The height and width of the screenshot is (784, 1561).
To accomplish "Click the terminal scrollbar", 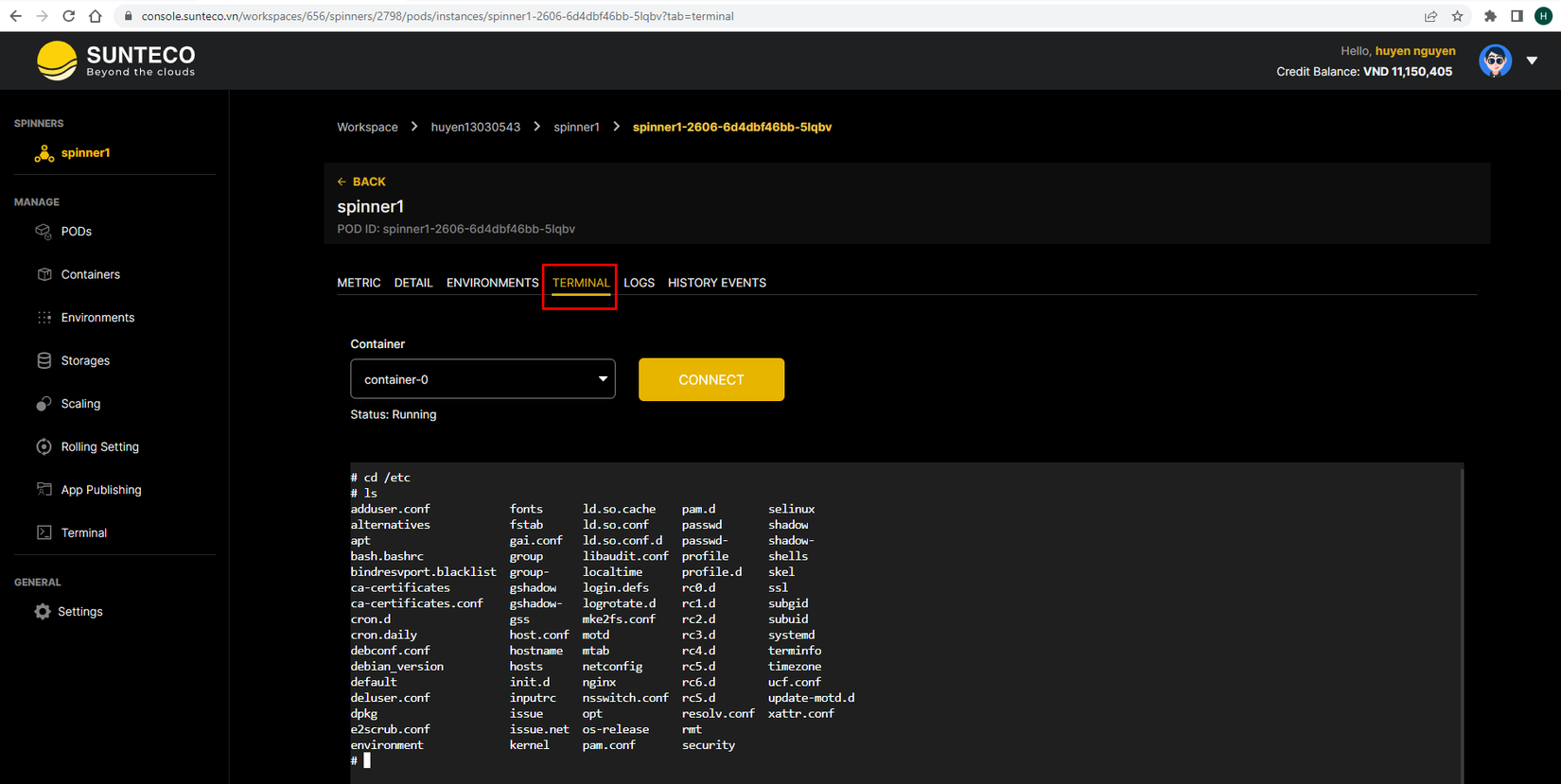I will point(1462,623).
